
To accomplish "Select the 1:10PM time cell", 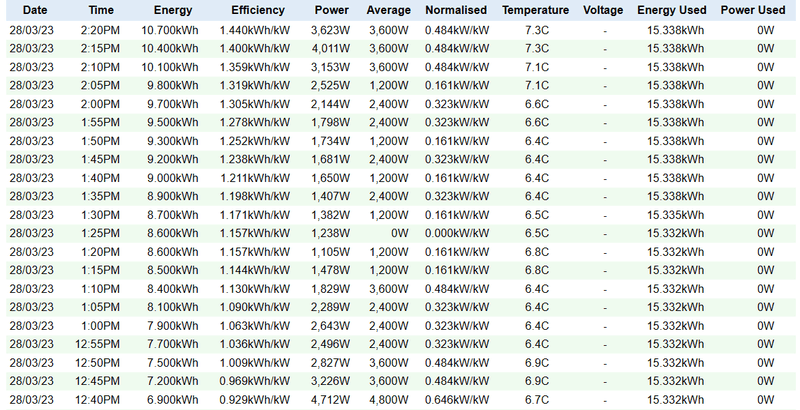I will (100, 289).
